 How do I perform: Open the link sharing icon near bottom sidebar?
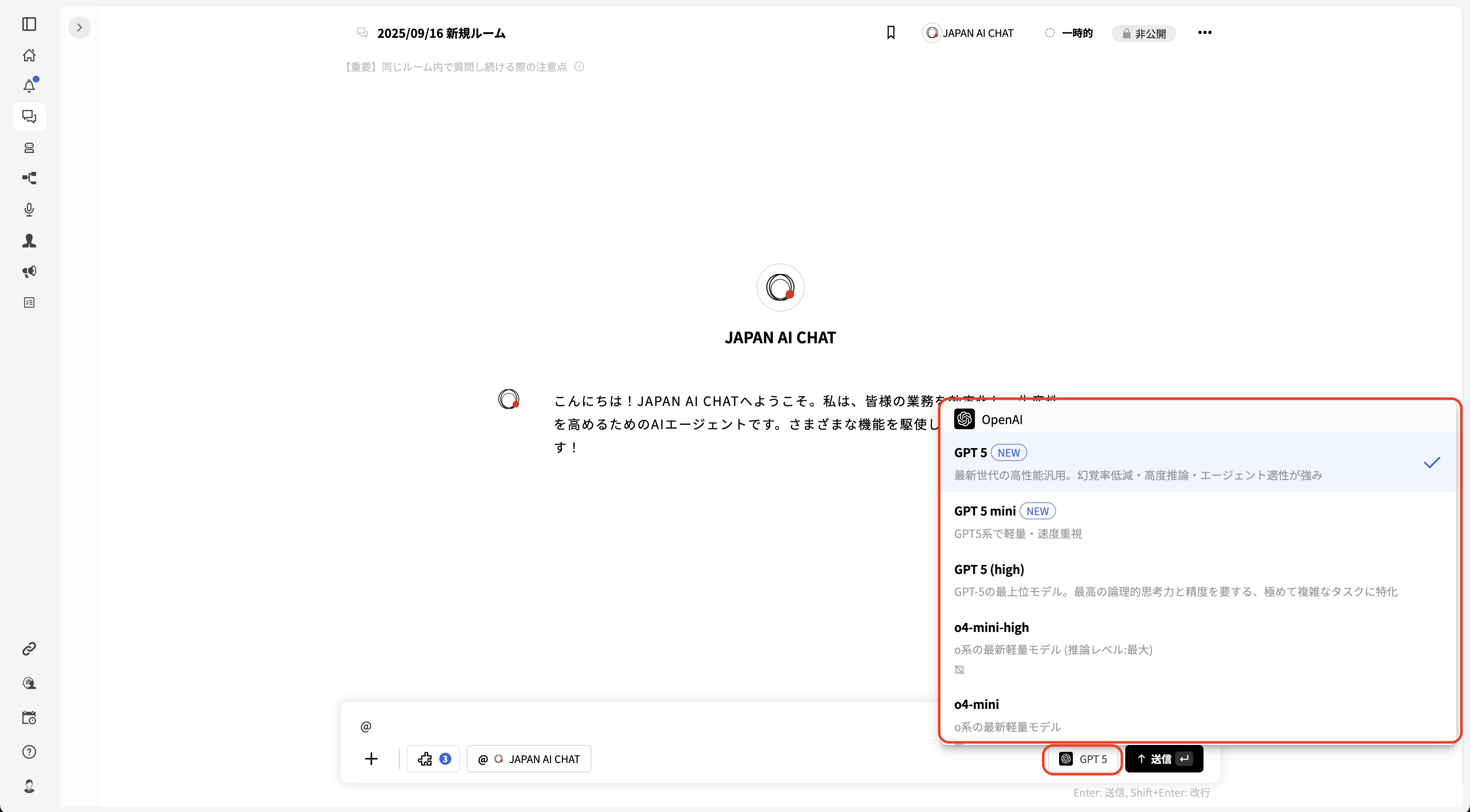click(28, 648)
